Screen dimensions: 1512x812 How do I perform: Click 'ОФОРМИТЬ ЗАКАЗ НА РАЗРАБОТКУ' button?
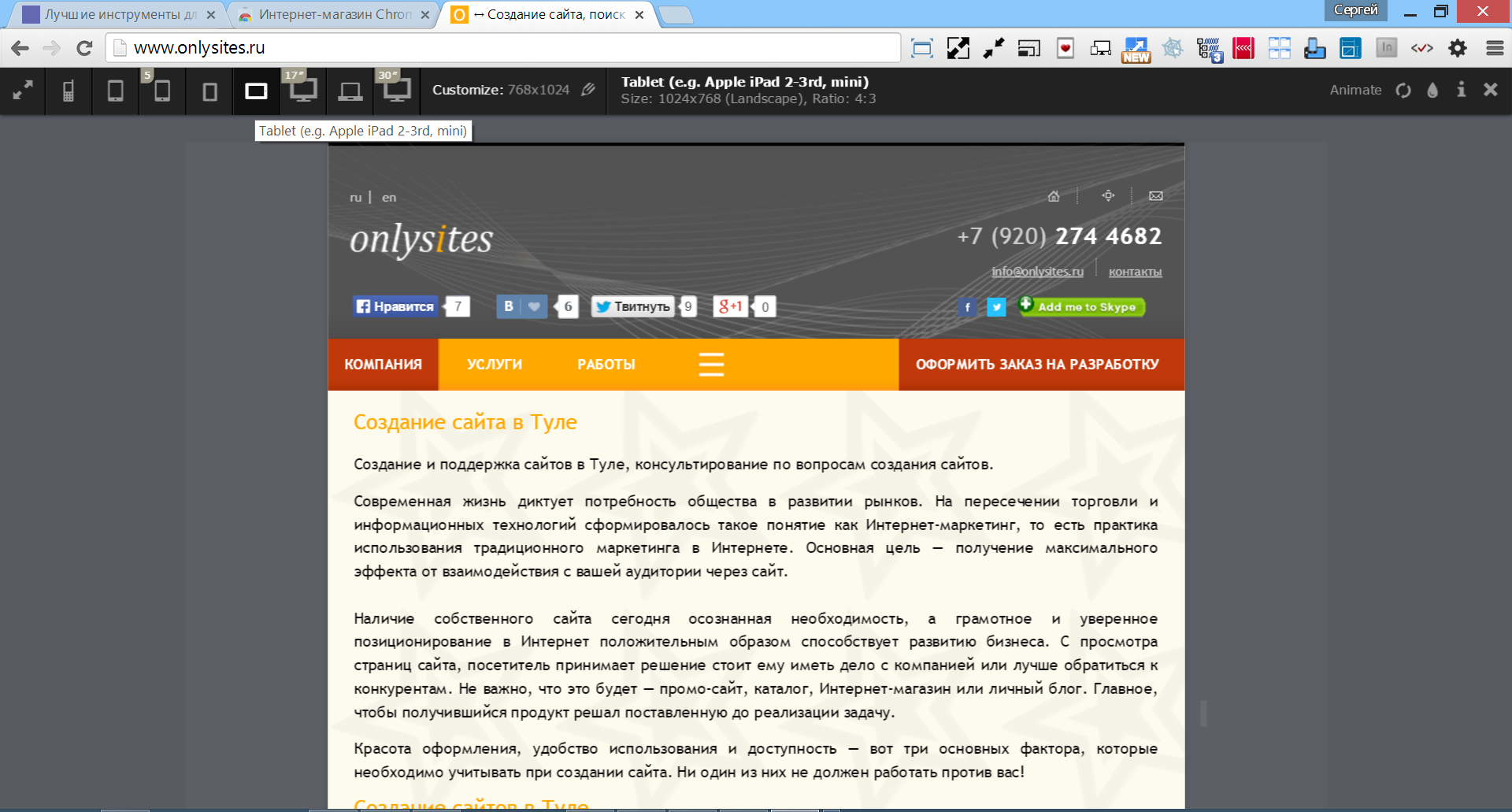[1041, 365]
